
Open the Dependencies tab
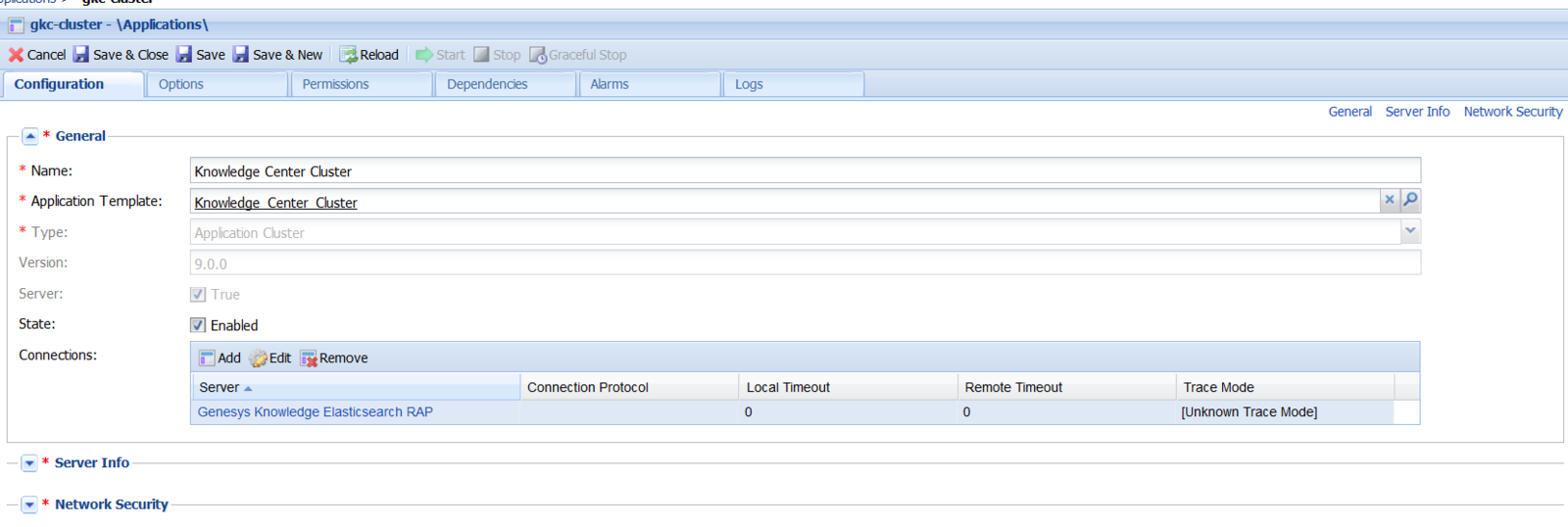click(x=487, y=84)
